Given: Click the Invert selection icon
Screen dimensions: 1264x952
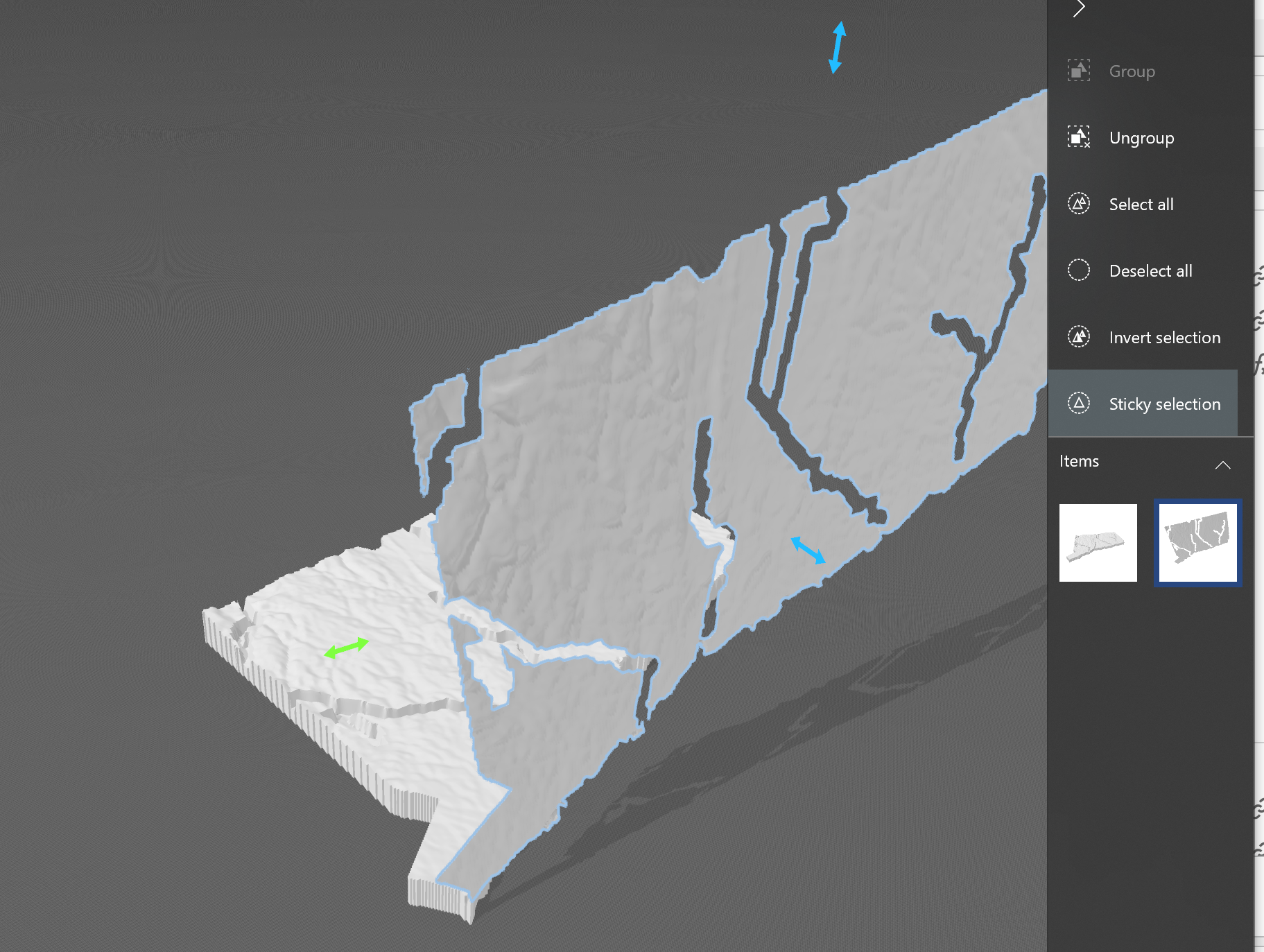Looking at the screenshot, I should tap(1078, 337).
